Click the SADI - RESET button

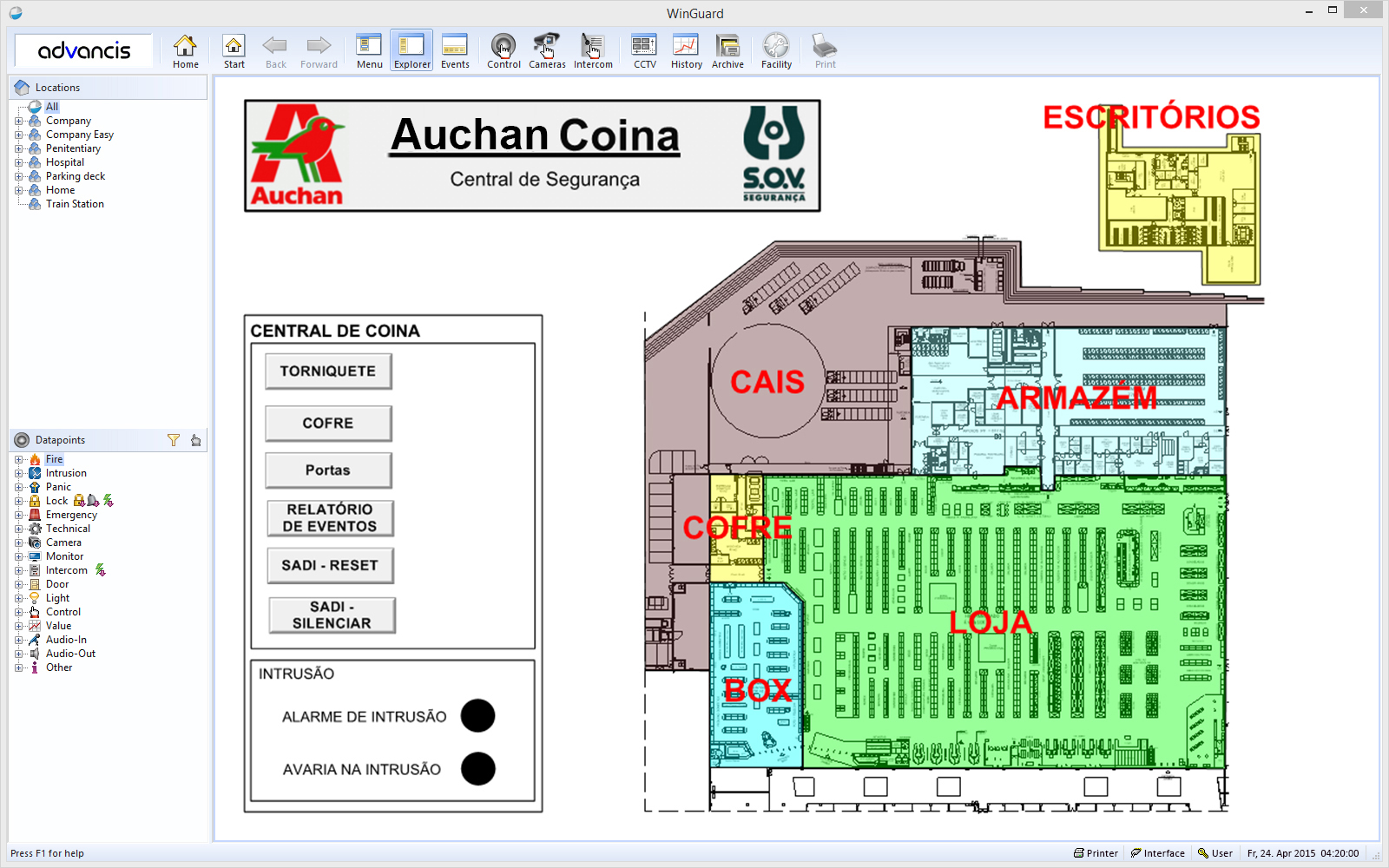(x=330, y=566)
